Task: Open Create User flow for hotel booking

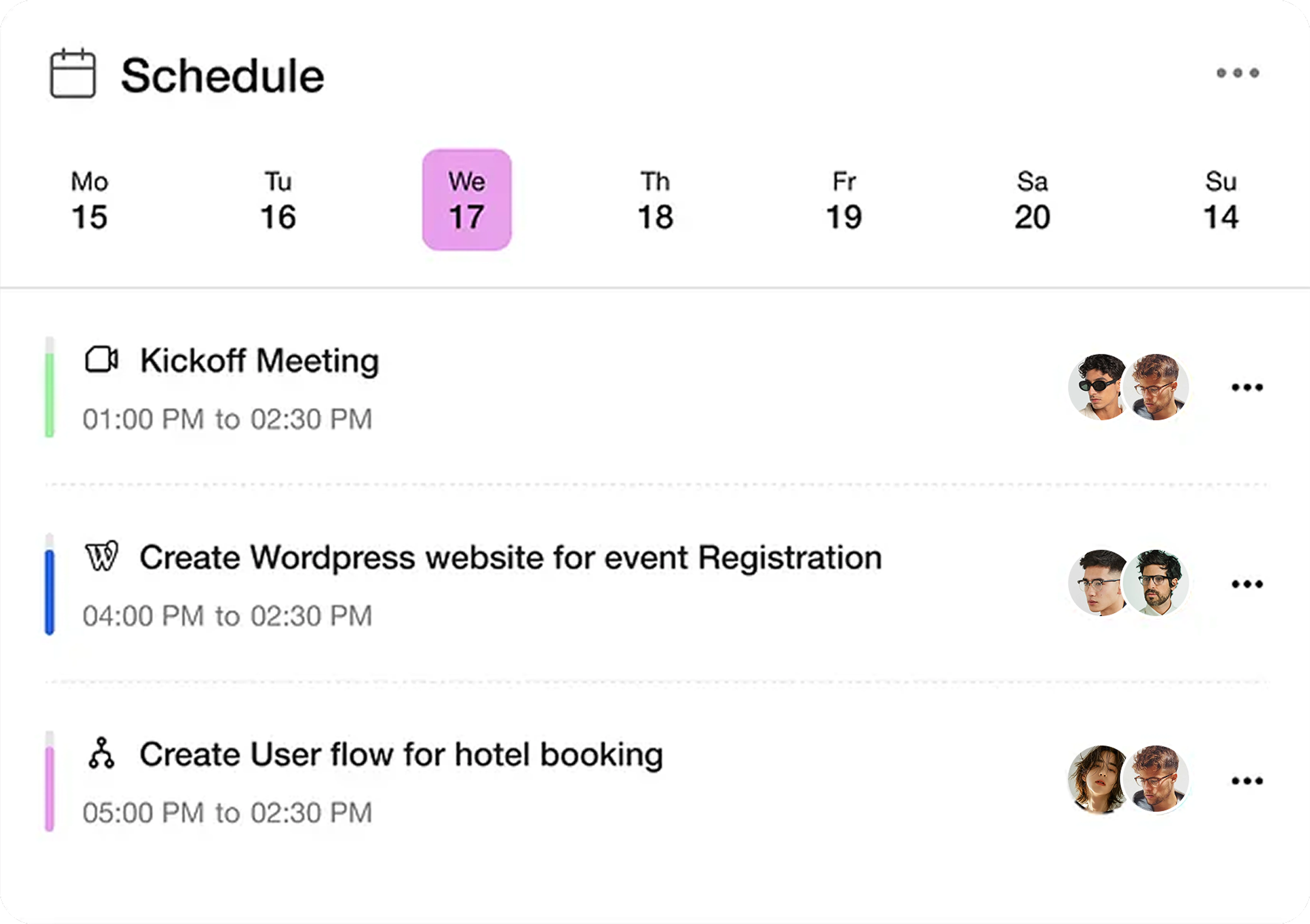Action: pyautogui.click(x=401, y=755)
